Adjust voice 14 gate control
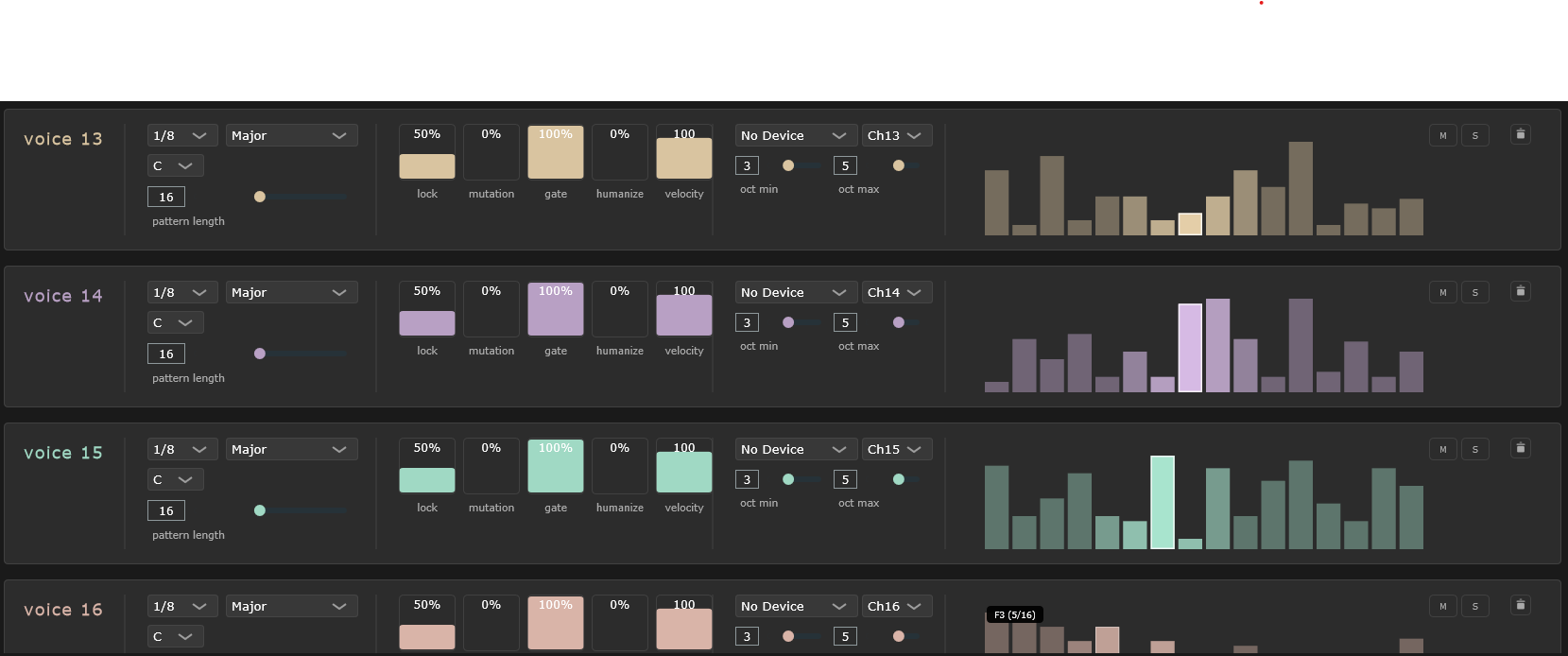The width and height of the screenshot is (1568, 656). coord(556,308)
